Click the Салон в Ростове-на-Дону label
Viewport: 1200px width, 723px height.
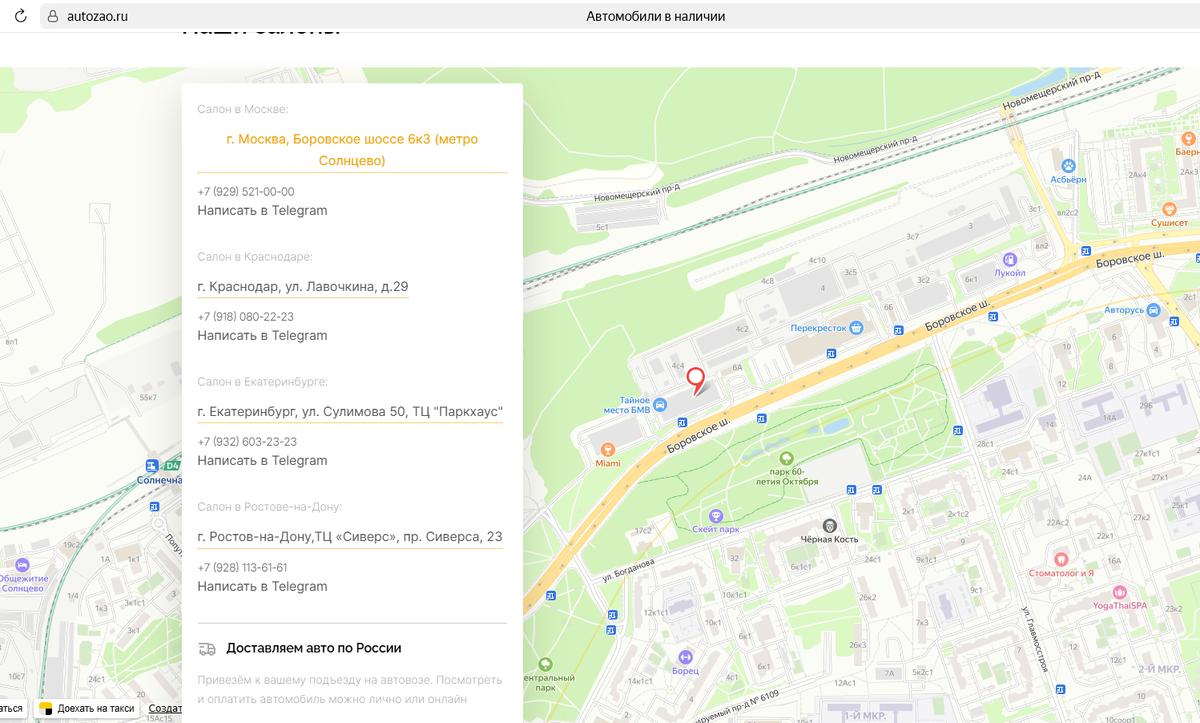pos(270,507)
